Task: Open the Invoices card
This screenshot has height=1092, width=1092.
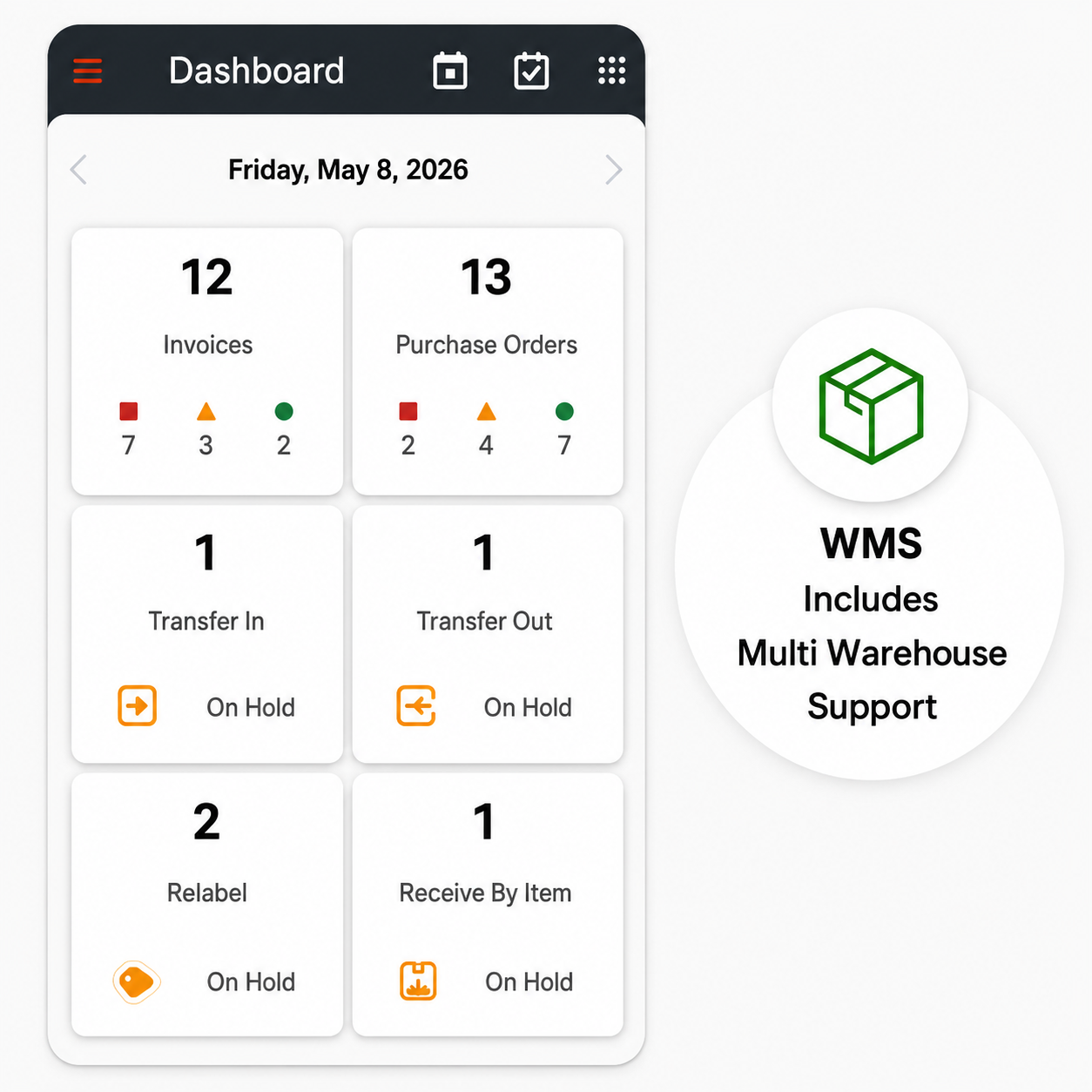Action: point(207,361)
